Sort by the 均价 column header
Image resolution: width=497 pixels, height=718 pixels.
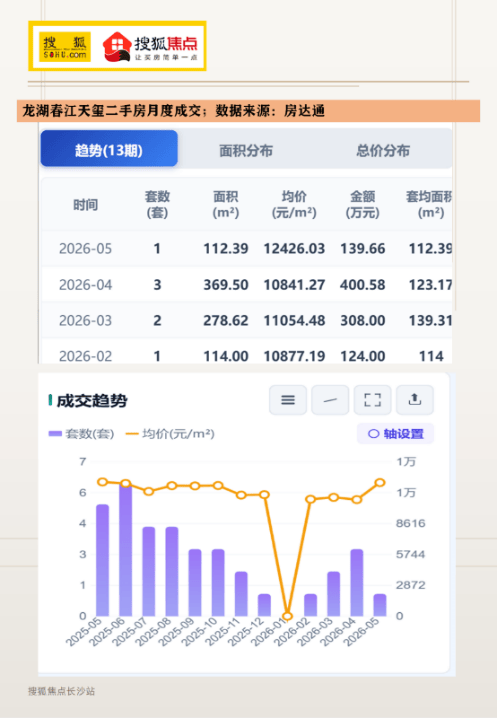294,204
